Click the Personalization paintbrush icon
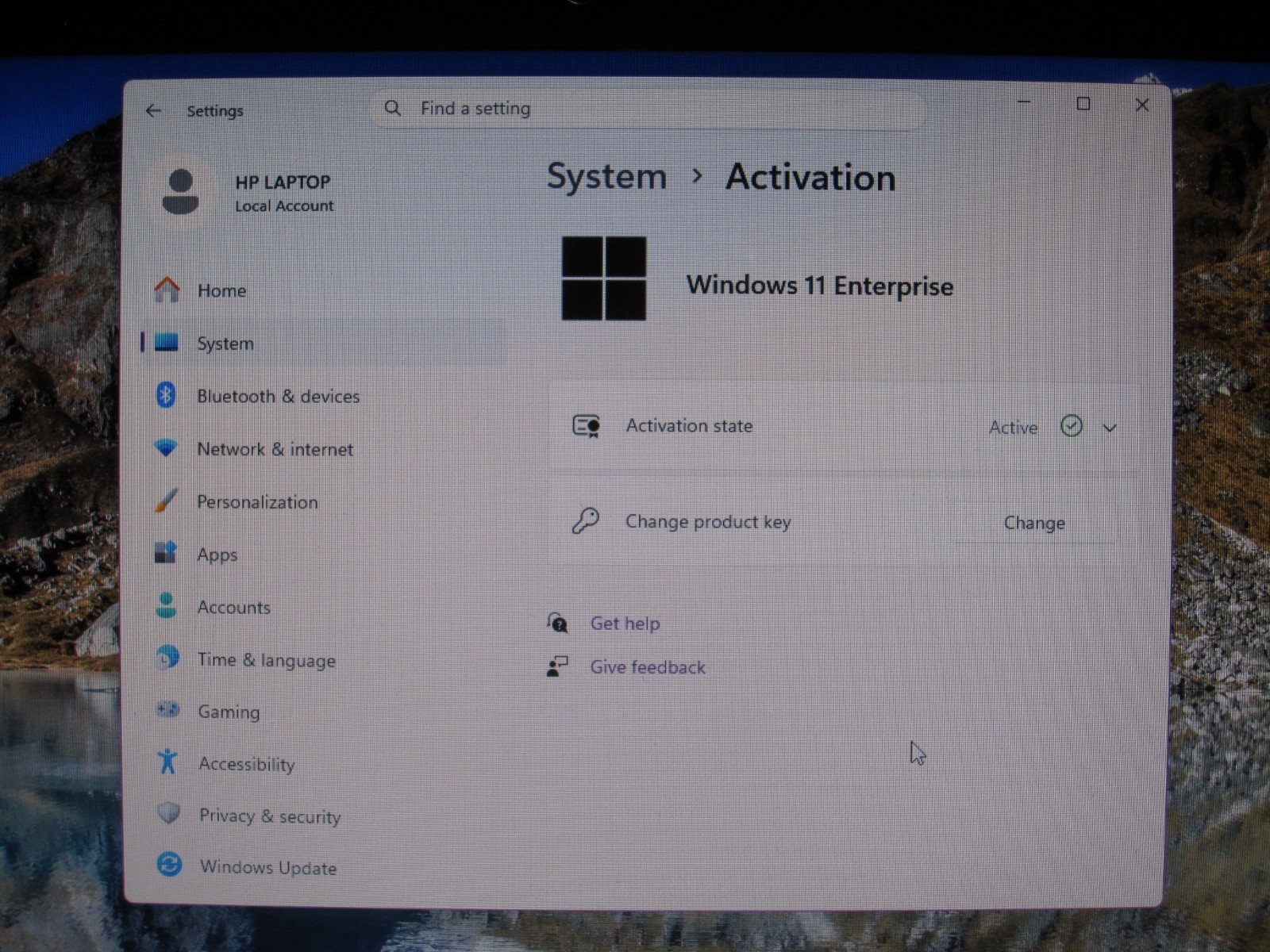 [x=166, y=501]
